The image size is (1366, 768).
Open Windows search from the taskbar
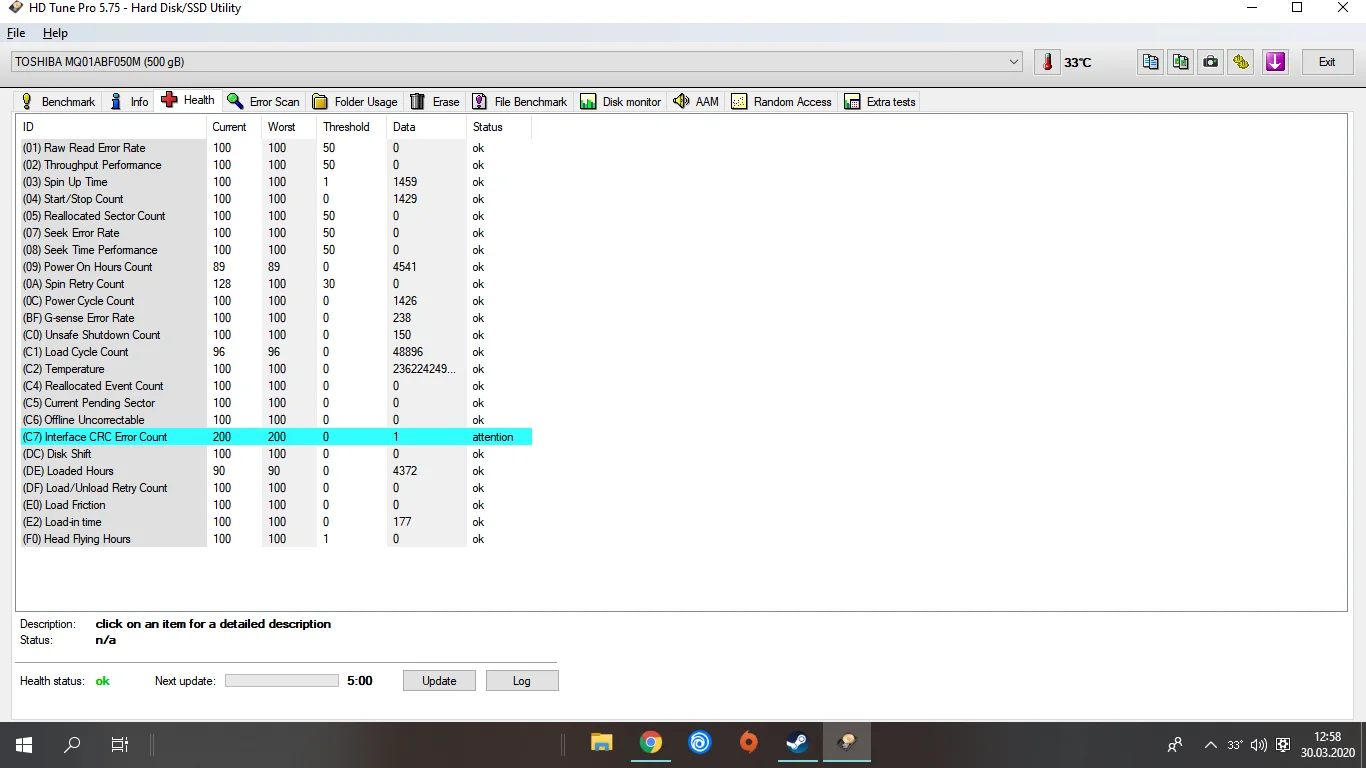click(72, 744)
